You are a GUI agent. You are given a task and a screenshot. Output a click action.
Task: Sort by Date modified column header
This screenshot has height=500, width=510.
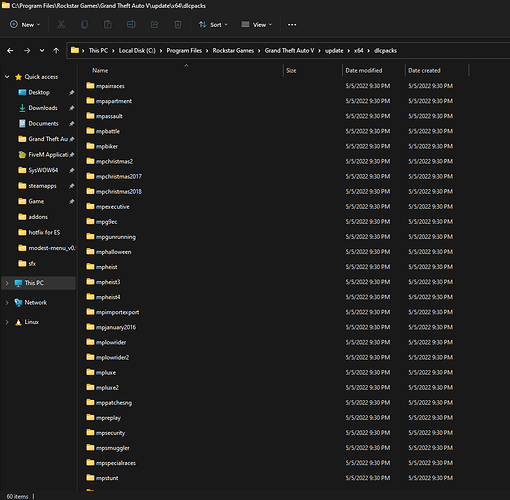(x=364, y=71)
